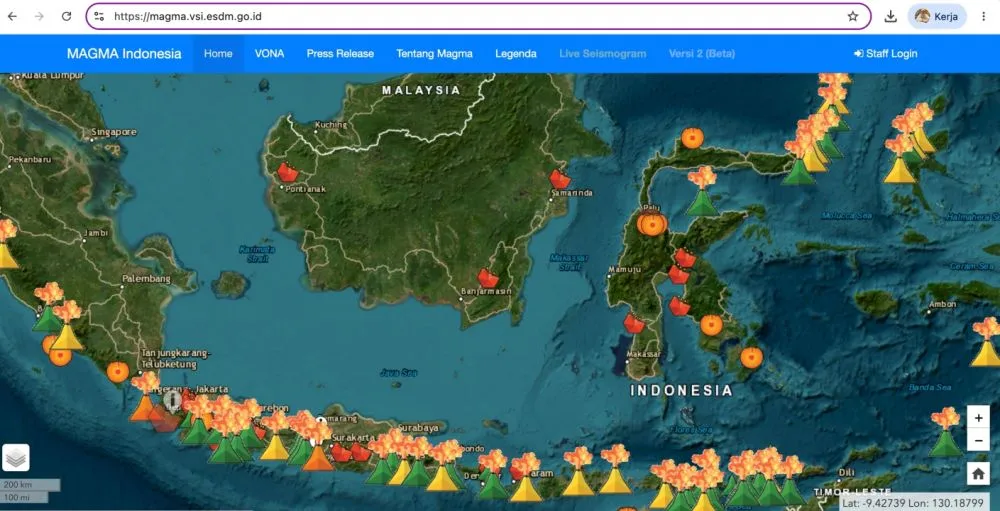1000x511 pixels.
Task: Select the Home tab in the navbar
Action: coord(218,54)
